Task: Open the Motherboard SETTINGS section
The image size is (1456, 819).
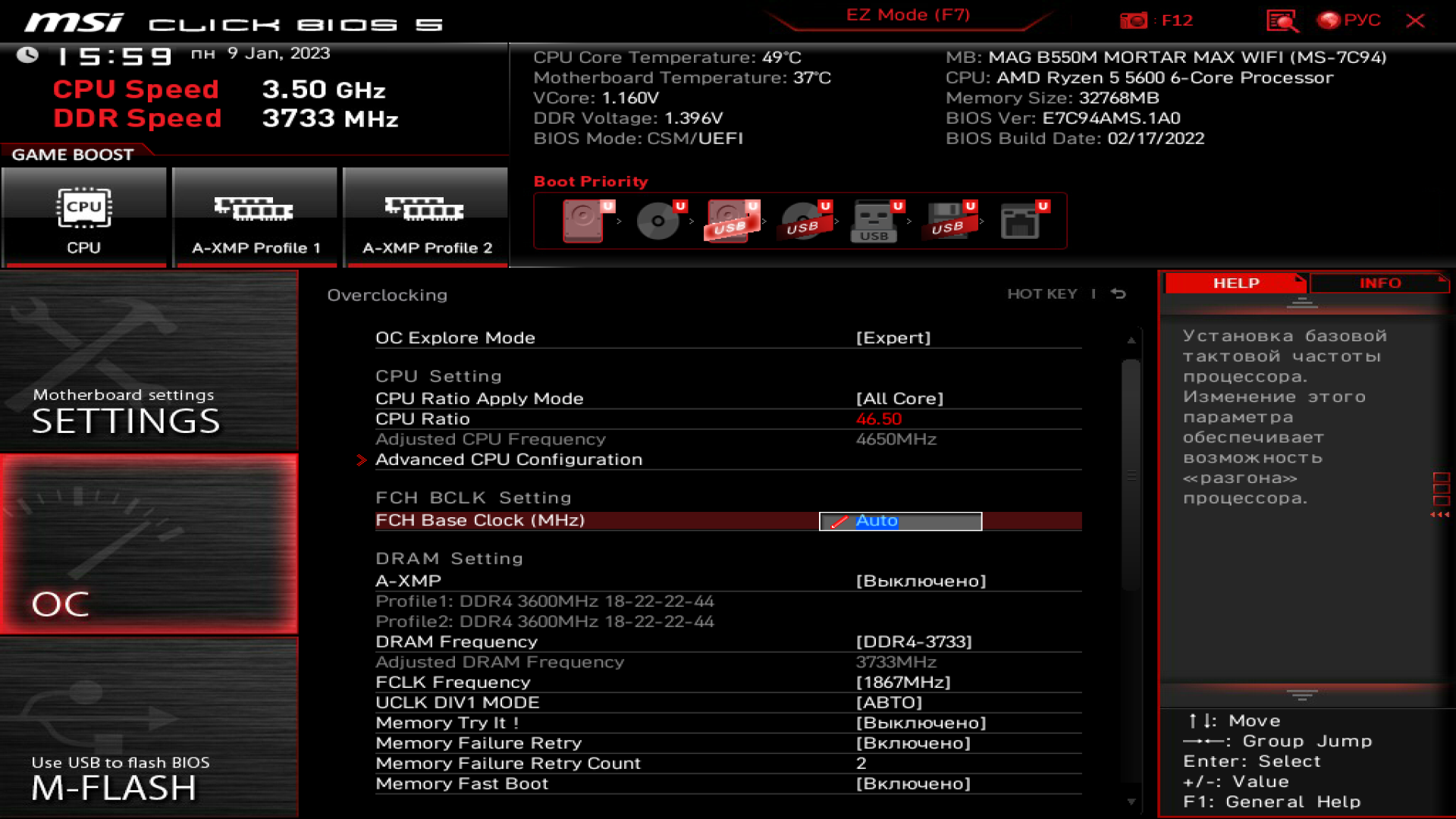Action: click(x=149, y=362)
